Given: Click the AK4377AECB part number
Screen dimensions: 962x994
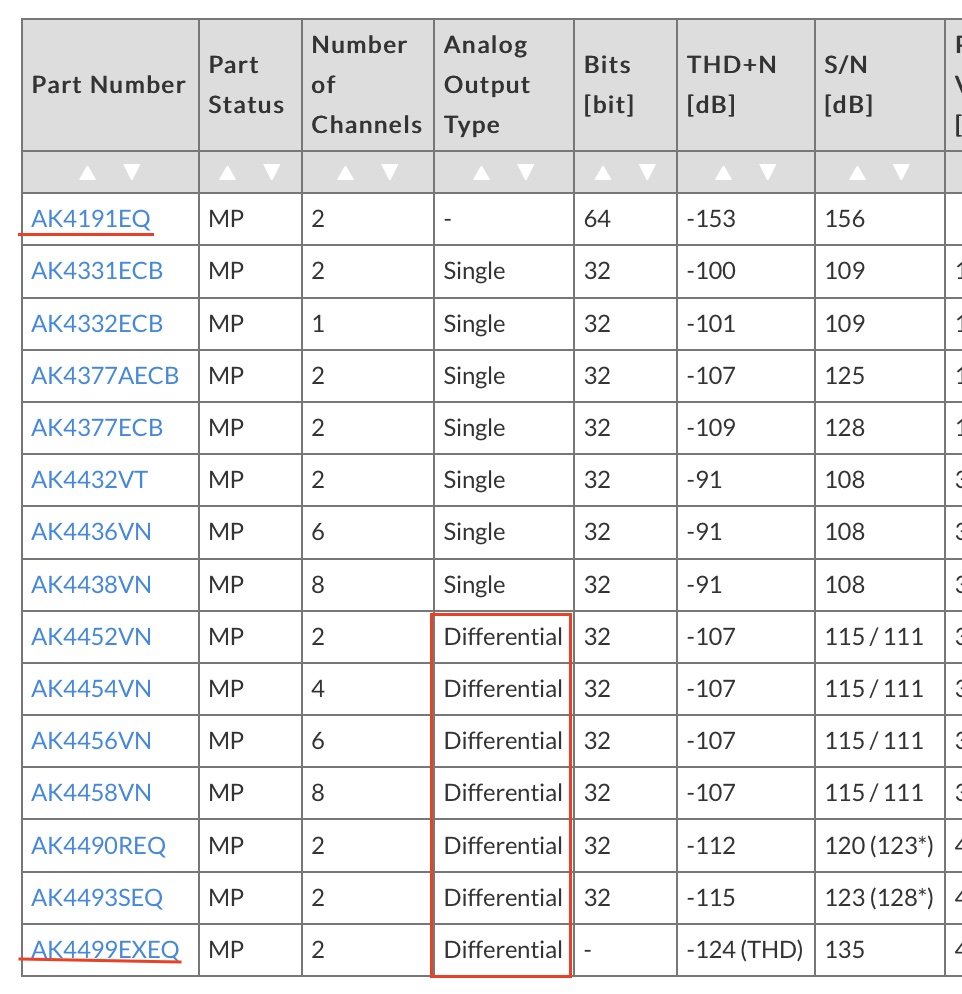Looking at the screenshot, I should pos(105,376).
